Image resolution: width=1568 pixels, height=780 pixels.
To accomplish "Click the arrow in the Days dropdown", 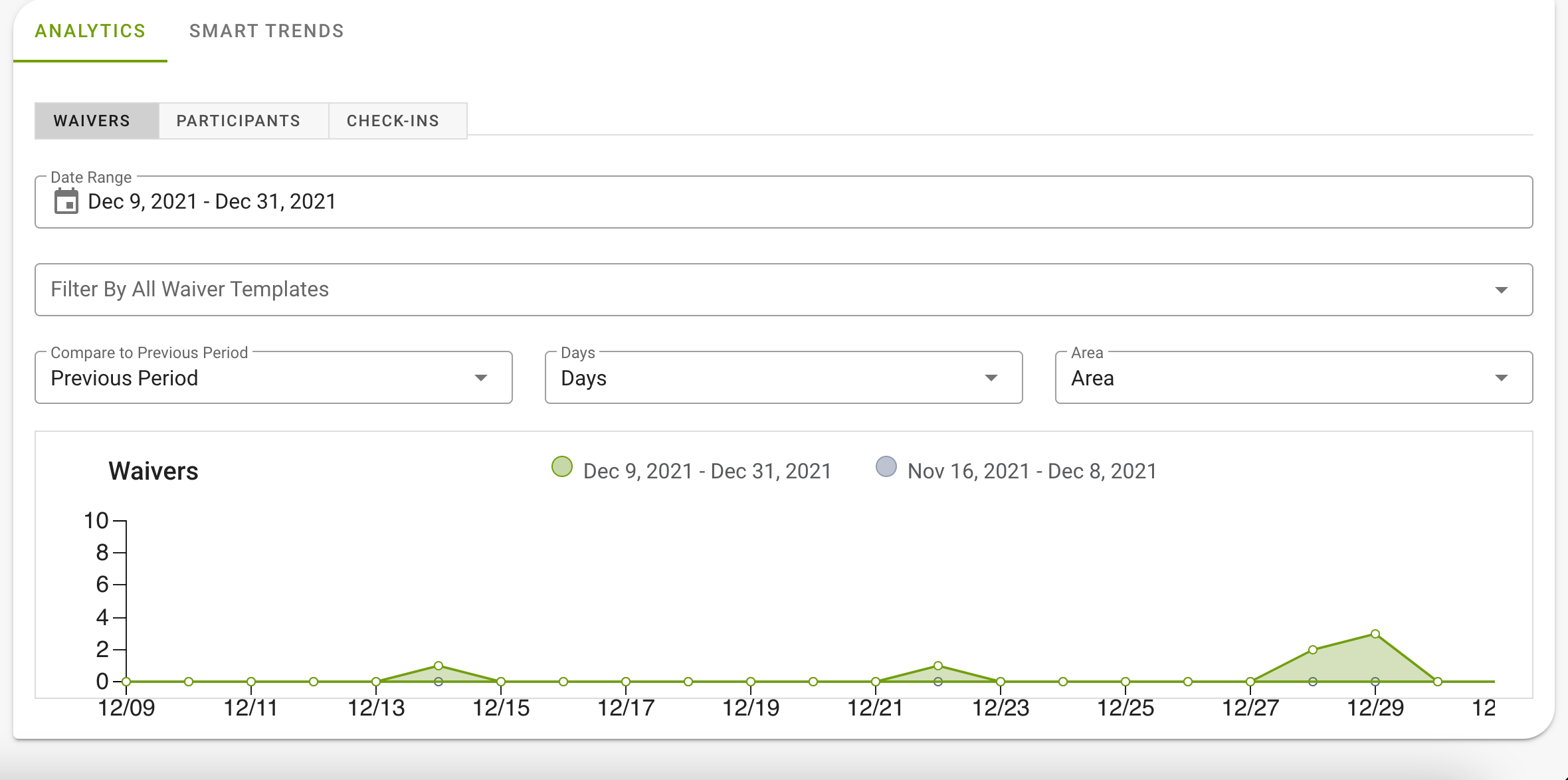I will [991, 378].
